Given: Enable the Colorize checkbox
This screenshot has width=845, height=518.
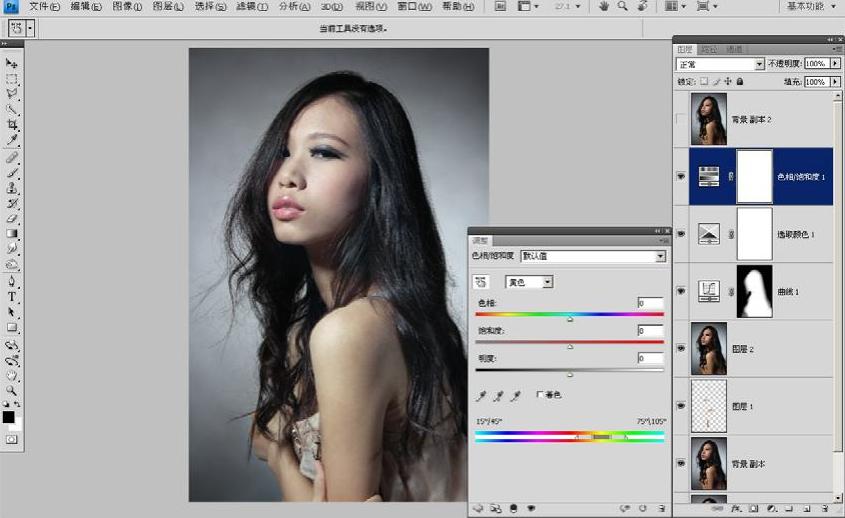Looking at the screenshot, I should point(540,395).
